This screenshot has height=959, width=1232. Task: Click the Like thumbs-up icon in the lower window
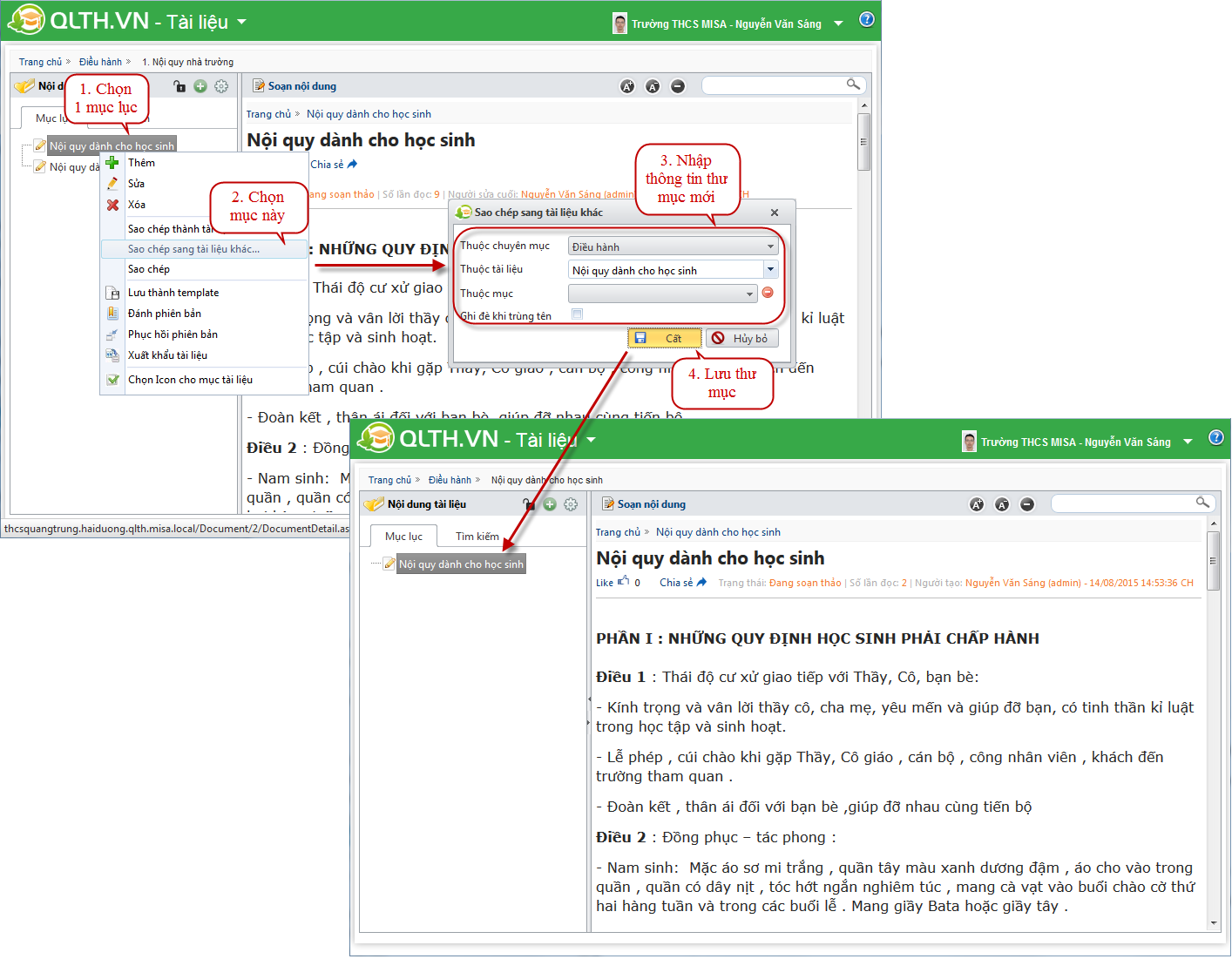[623, 581]
